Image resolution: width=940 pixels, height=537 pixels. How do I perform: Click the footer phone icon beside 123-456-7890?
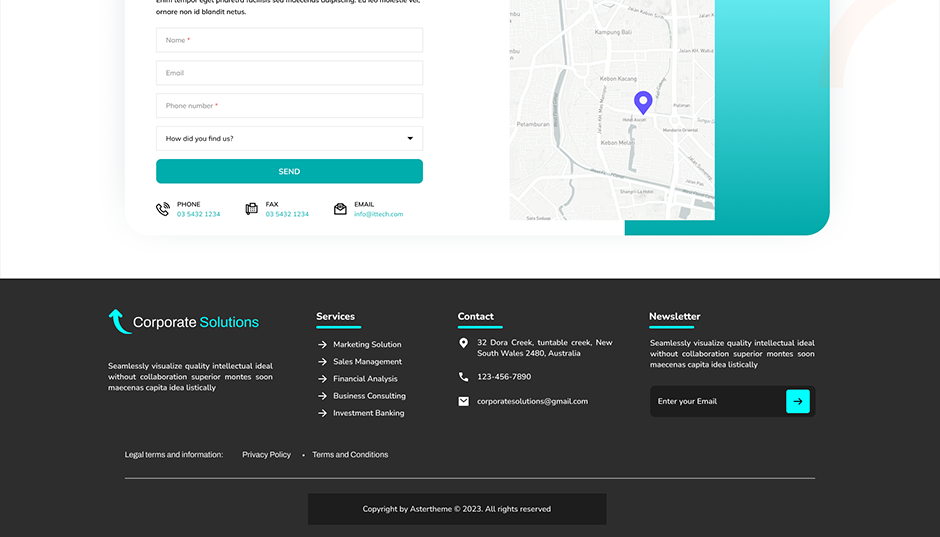(x=463, y=377)
